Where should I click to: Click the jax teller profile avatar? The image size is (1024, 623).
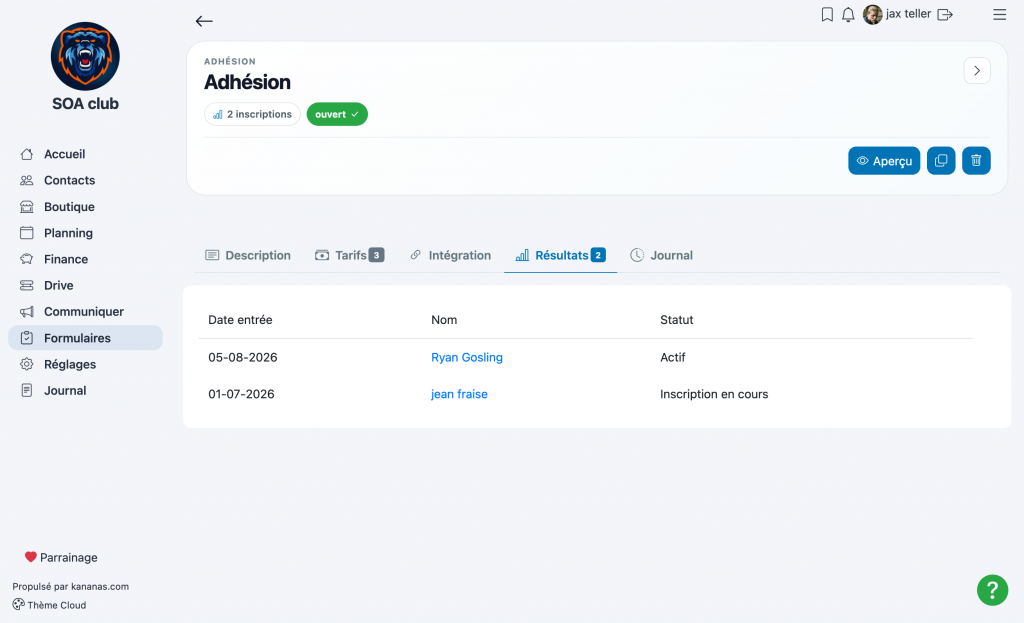coord(872,14)
